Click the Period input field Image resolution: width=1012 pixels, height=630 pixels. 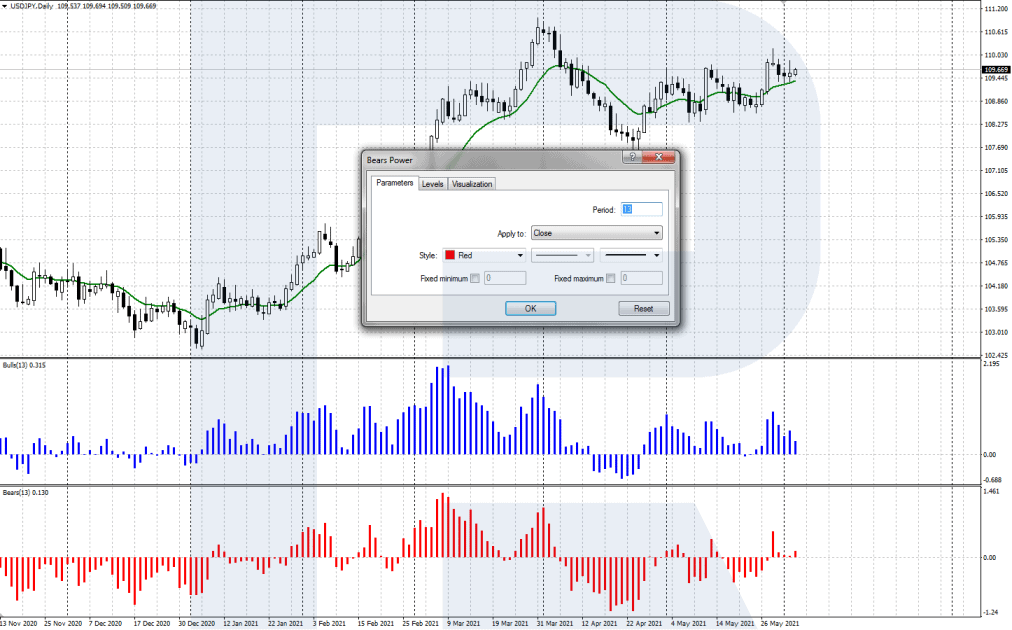pyautogui.click(x=641, y=209)
